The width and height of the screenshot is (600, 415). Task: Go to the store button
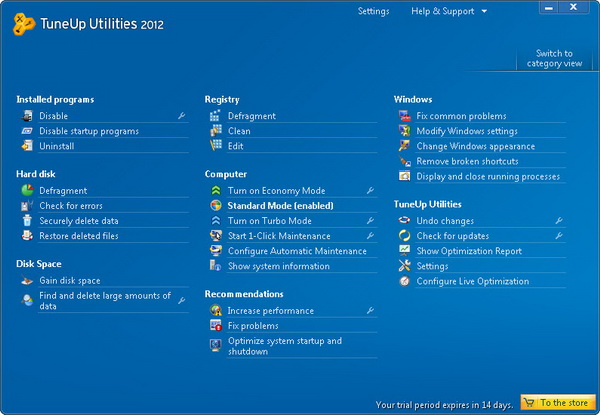[558, 403]
